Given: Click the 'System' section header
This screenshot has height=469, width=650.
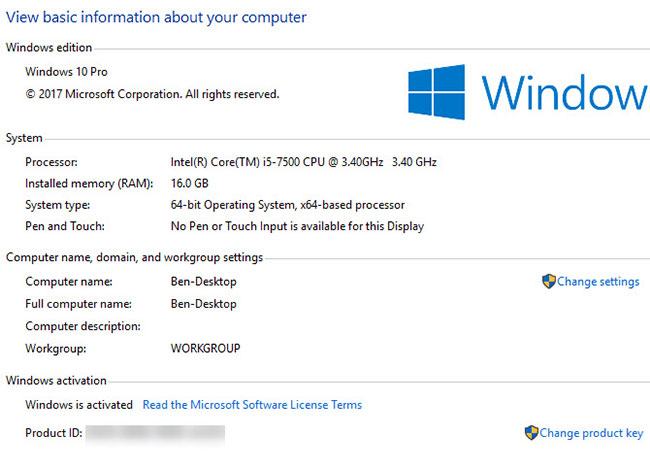Looking at the screenshot, I should [24, 138].
